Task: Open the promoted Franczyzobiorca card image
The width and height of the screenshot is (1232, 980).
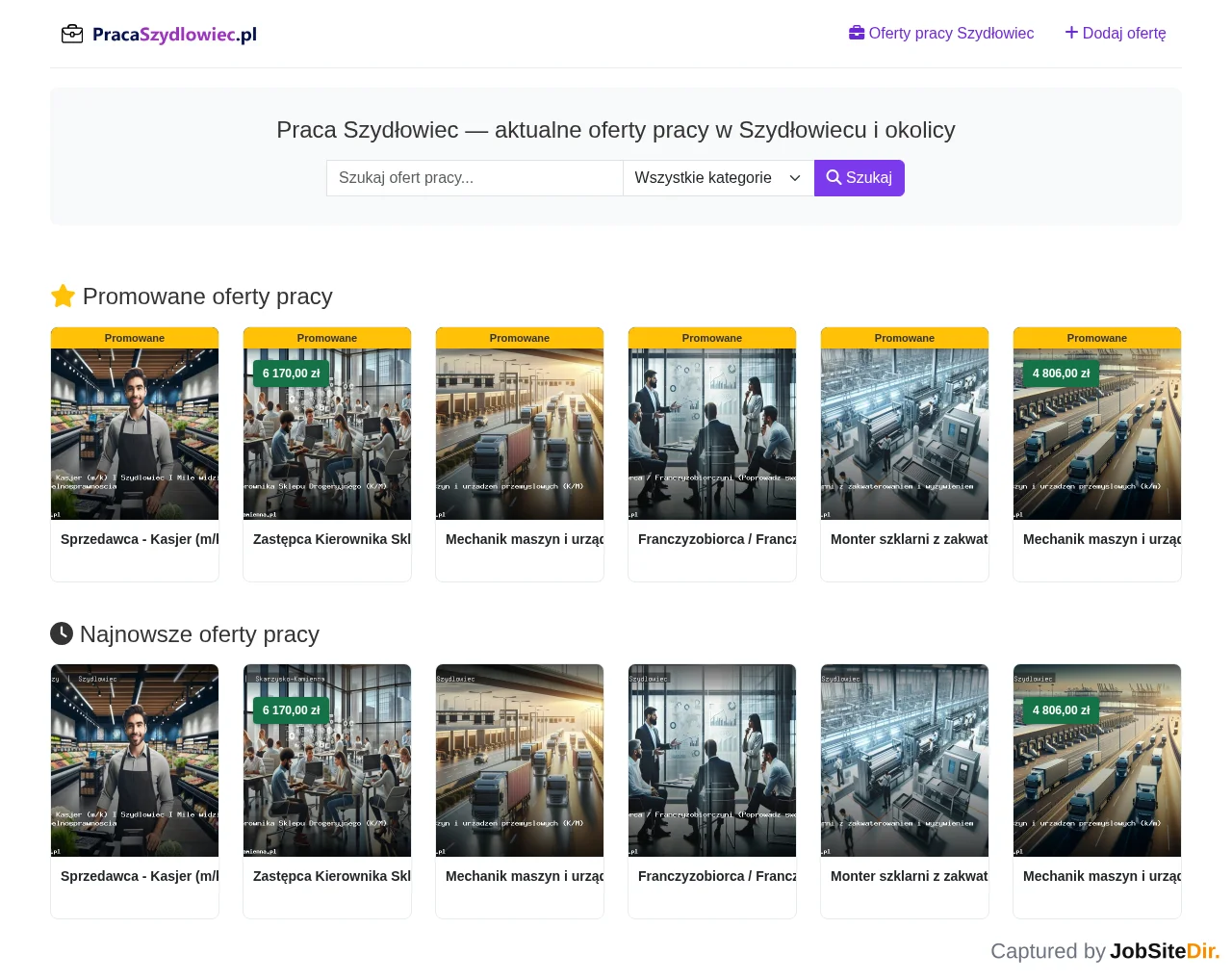Action: [712, 434]
